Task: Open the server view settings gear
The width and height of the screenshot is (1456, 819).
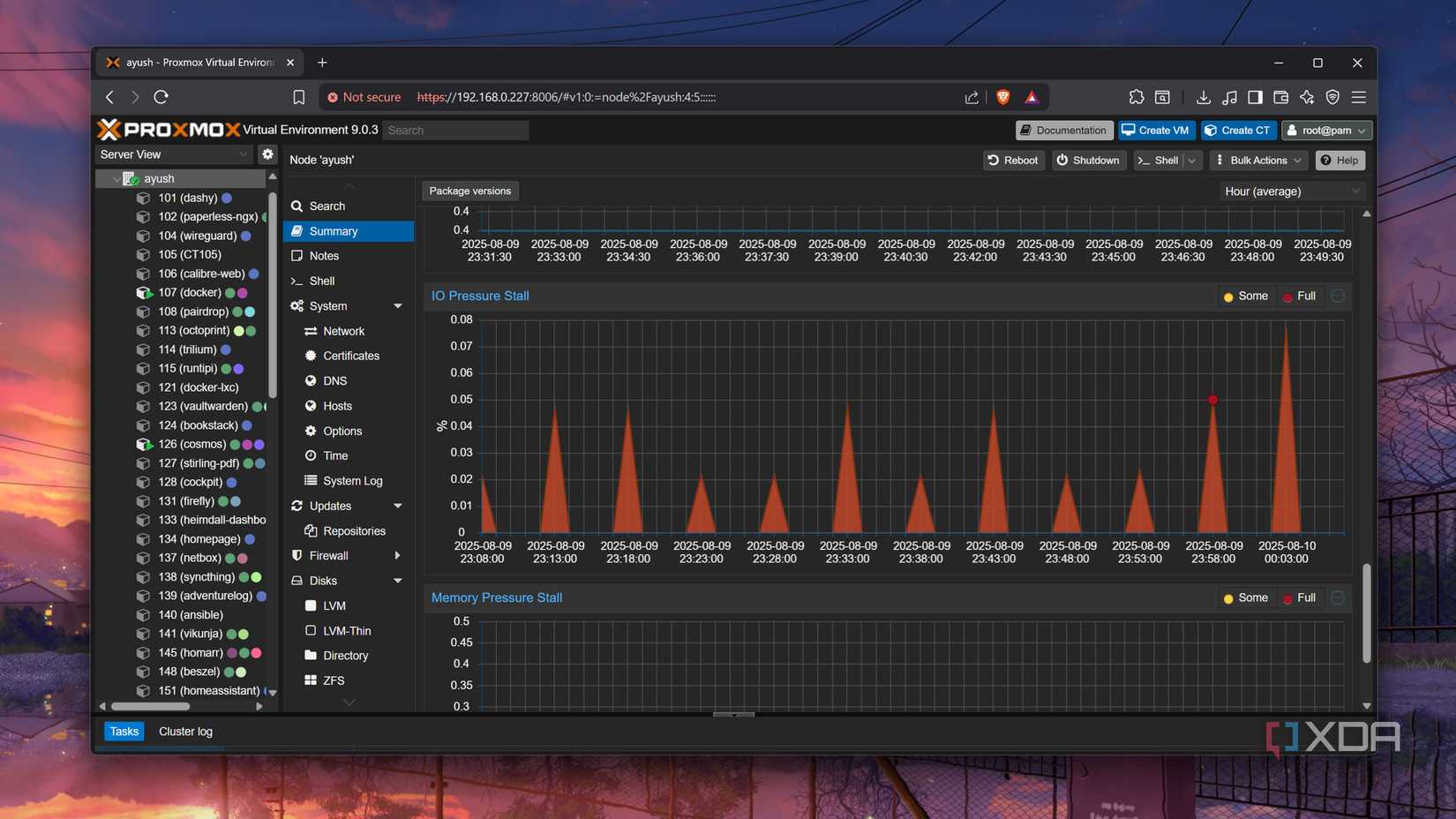Action: pyautogui.click(x=267, y=154)
